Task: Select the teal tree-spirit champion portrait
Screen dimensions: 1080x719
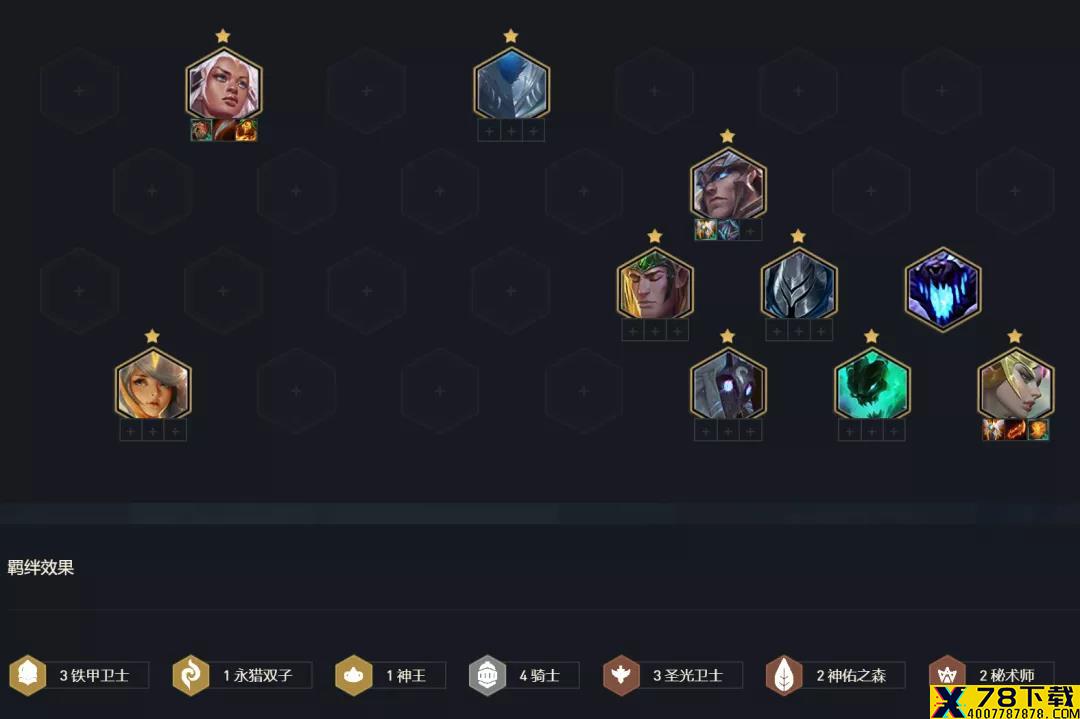Action: (x=872, y=386)
